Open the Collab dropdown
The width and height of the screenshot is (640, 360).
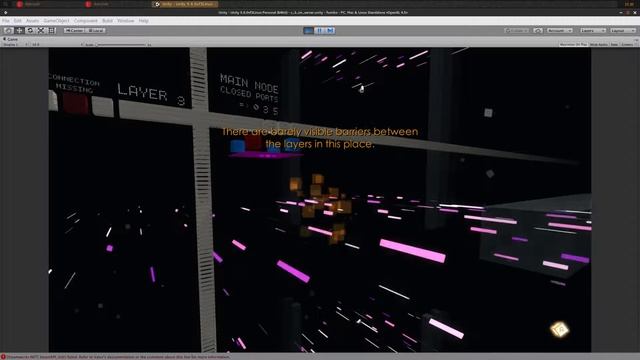517,31
